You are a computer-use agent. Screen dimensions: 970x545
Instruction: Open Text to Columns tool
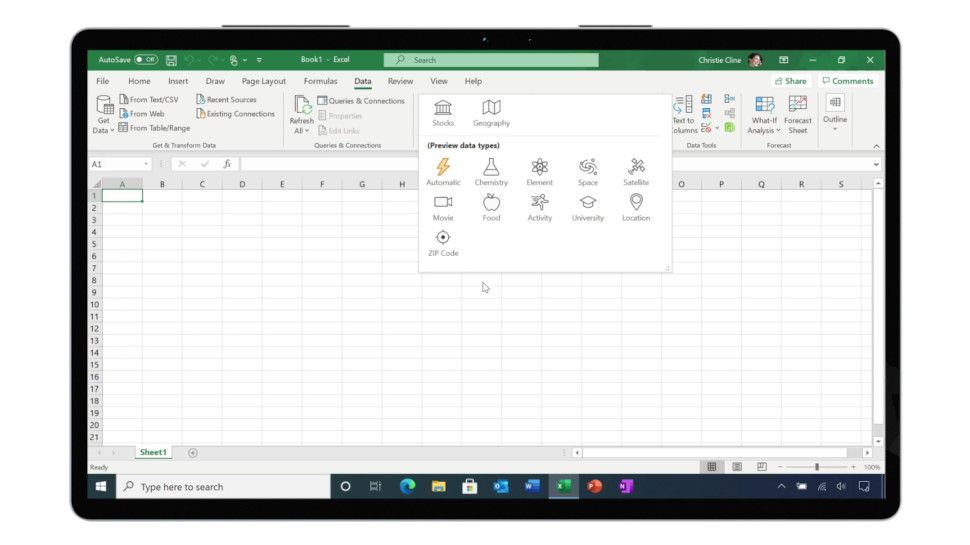pyautogui.click(x=684, y=114)
